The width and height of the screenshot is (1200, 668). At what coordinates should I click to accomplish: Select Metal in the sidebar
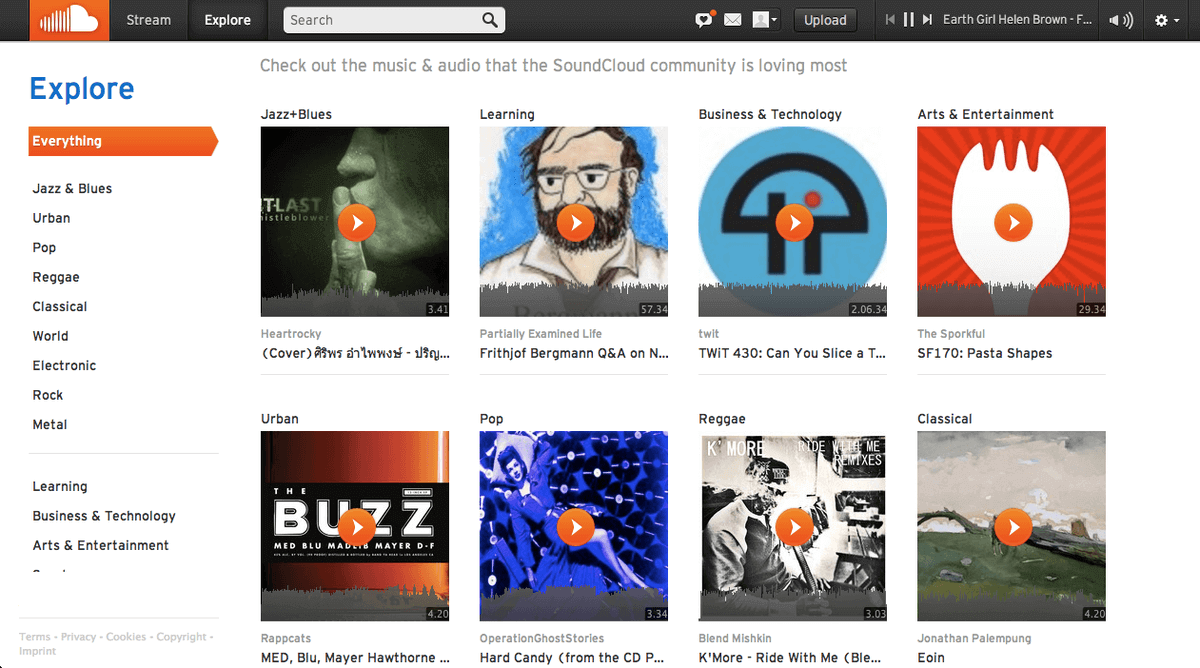[50, 425]
